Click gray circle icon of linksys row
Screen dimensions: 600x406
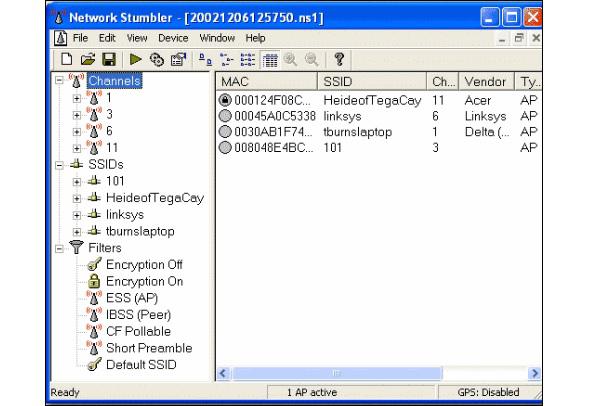(x=225, y=116)
